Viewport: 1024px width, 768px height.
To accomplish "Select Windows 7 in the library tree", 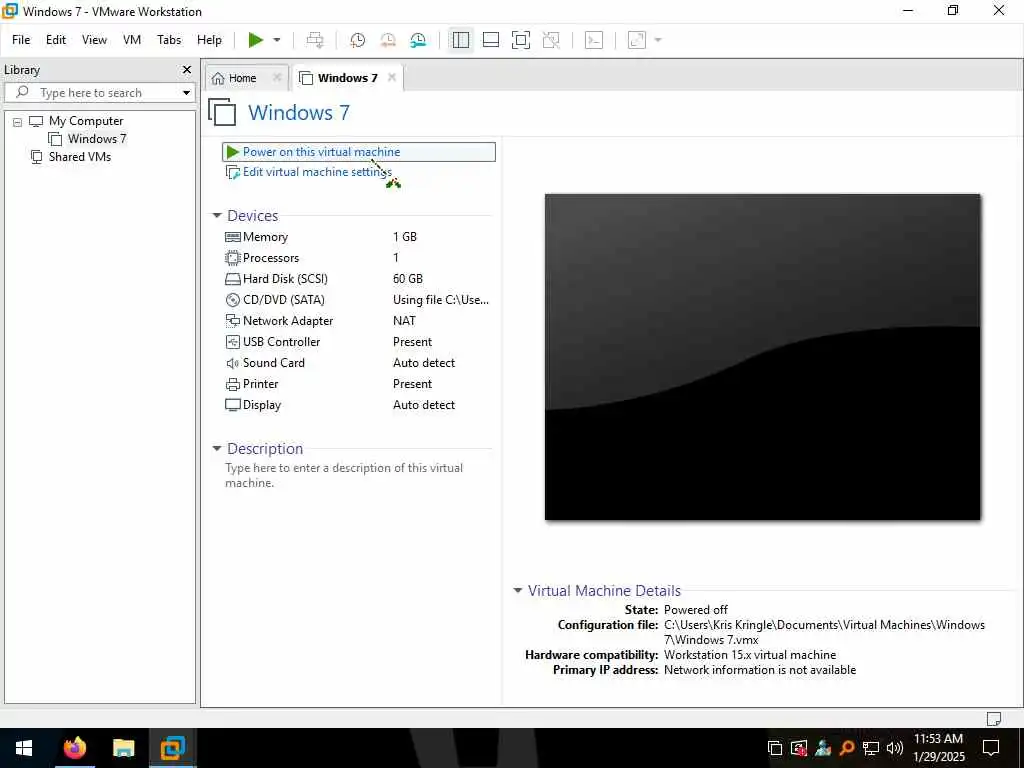I will (x=97, y=138).
